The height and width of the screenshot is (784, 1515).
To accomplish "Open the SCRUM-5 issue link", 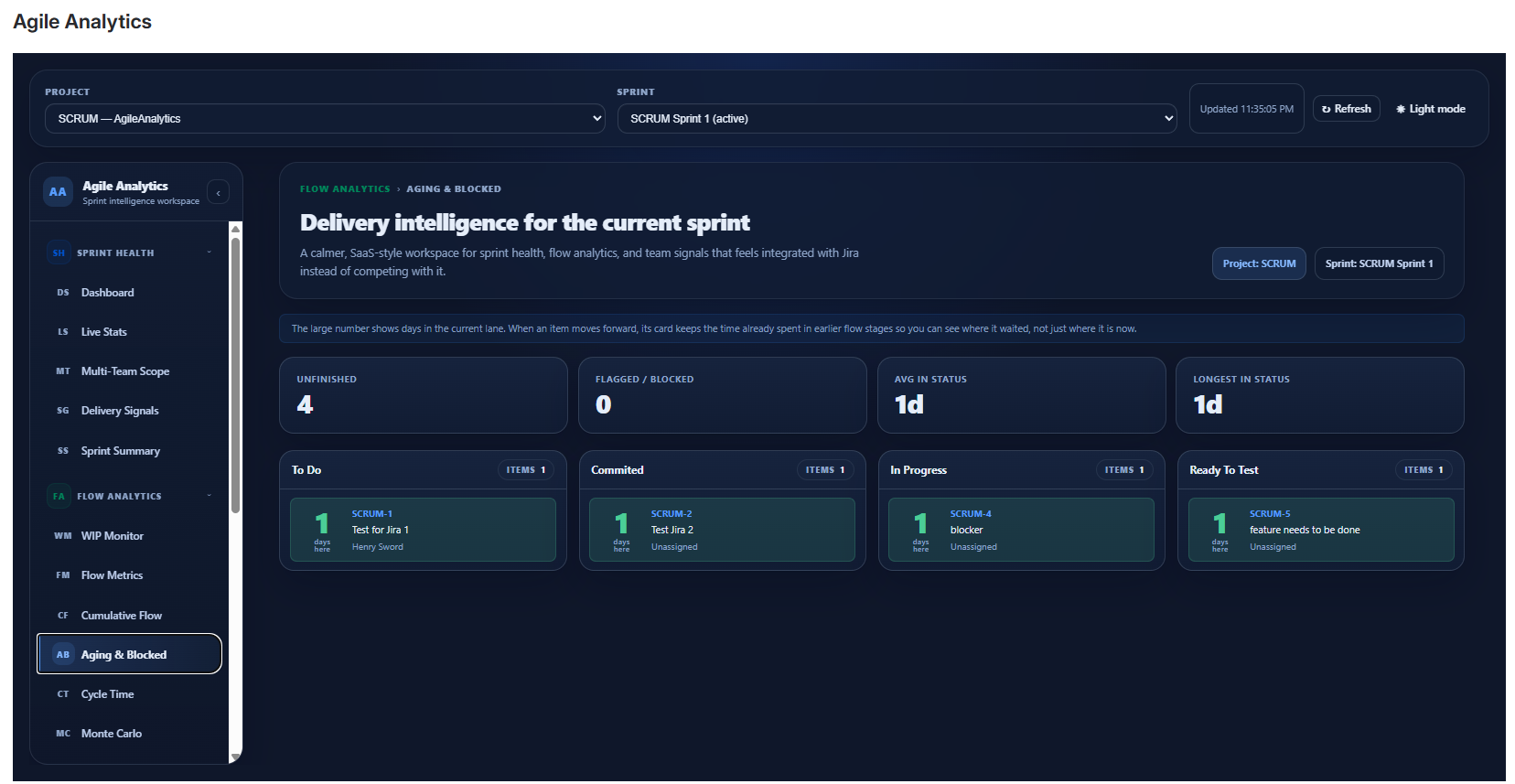I will point(1270,514).
